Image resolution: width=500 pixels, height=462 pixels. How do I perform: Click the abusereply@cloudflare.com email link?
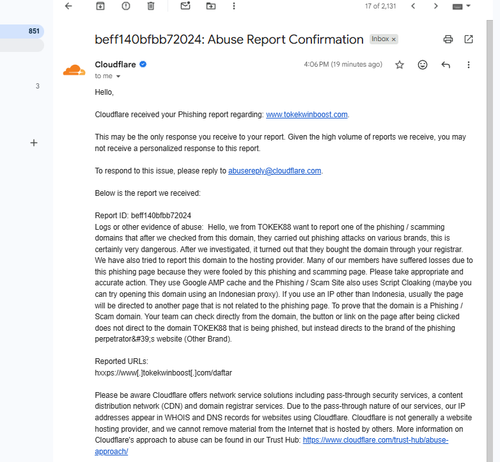275,171
